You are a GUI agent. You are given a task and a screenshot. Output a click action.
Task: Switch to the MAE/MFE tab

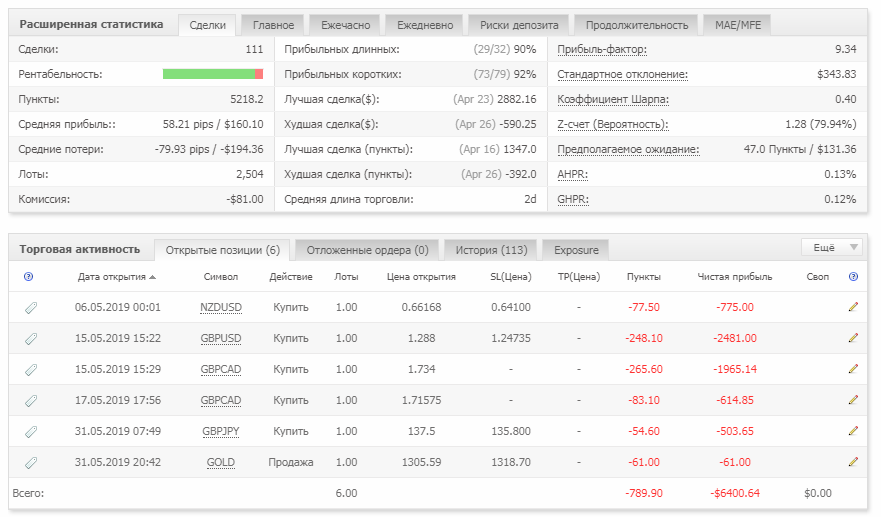(738, 25)
